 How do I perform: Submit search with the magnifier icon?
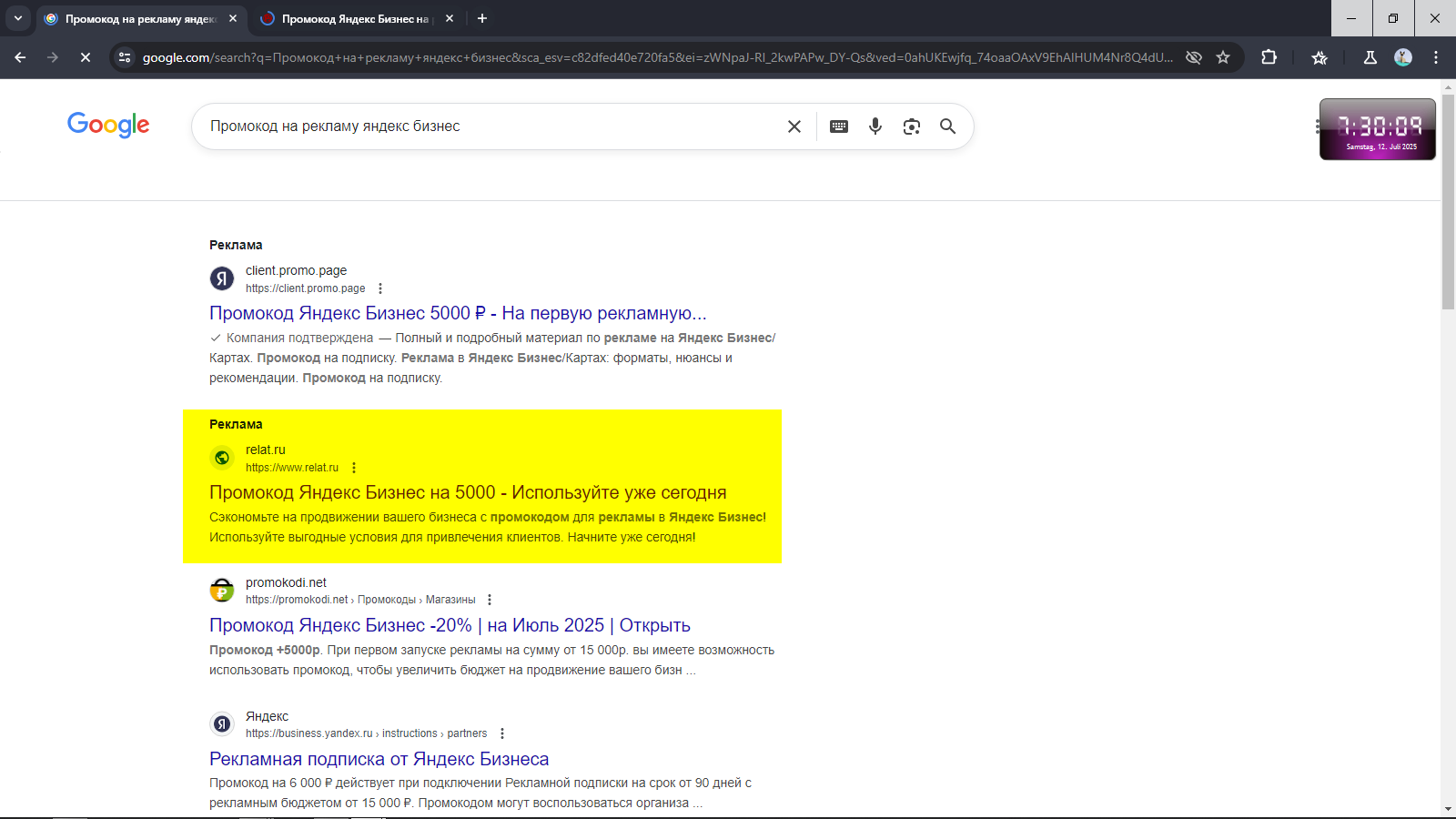tap(947, 126)
